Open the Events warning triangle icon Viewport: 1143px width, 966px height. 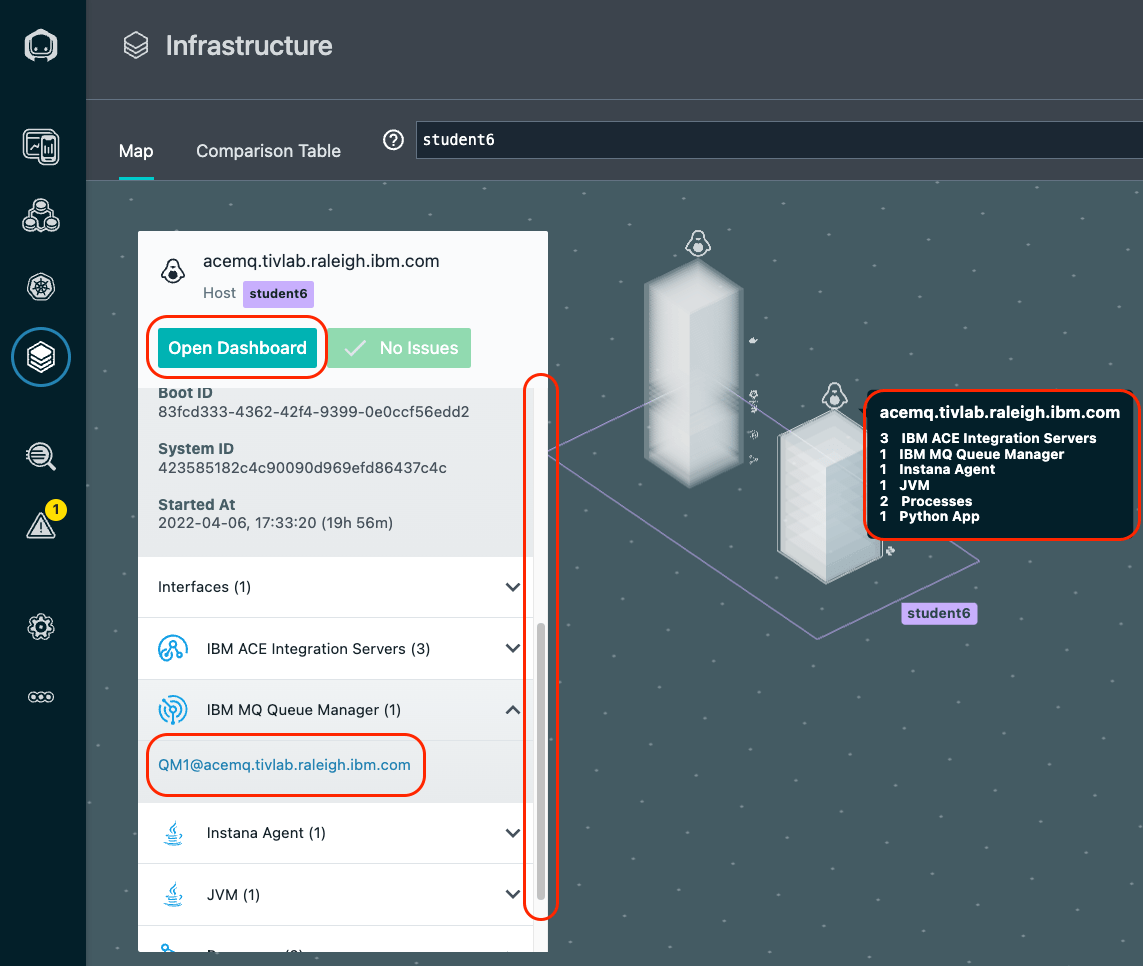point(41,524)
